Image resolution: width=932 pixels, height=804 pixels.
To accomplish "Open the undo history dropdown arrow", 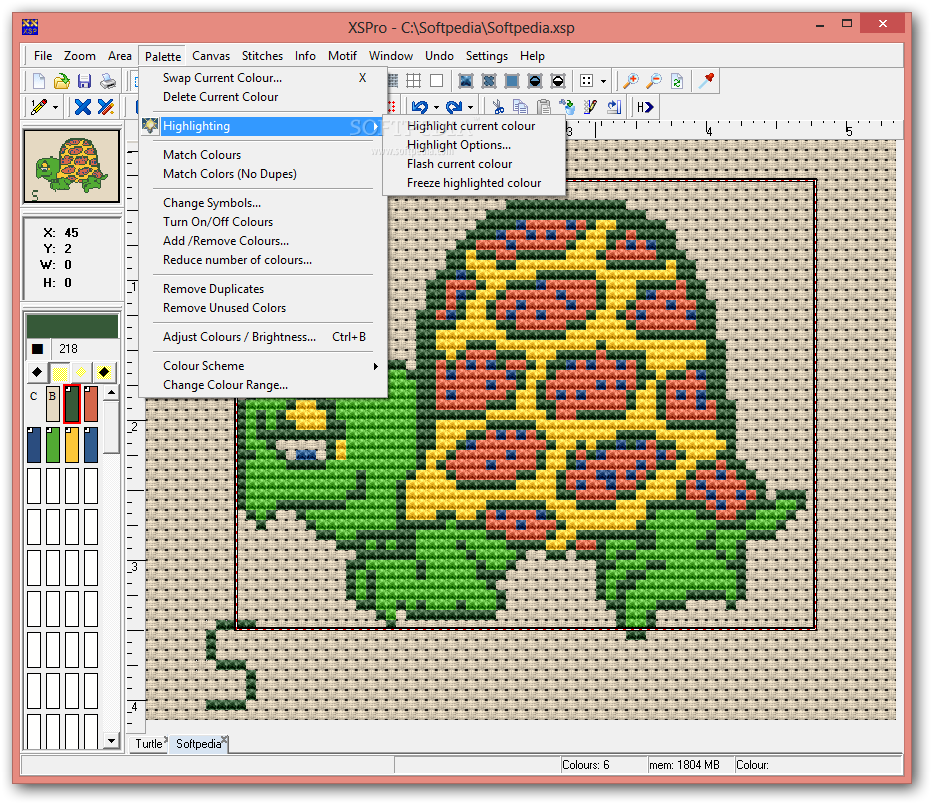I will coord(436,108).
